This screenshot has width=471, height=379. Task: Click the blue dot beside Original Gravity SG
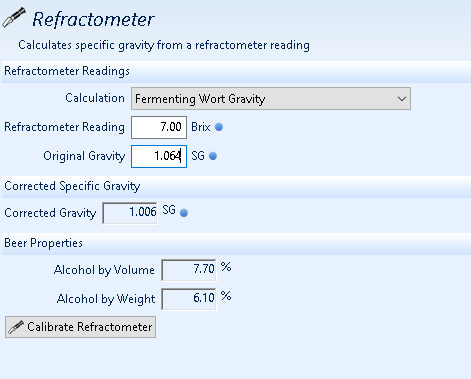[x=213, y=156]
